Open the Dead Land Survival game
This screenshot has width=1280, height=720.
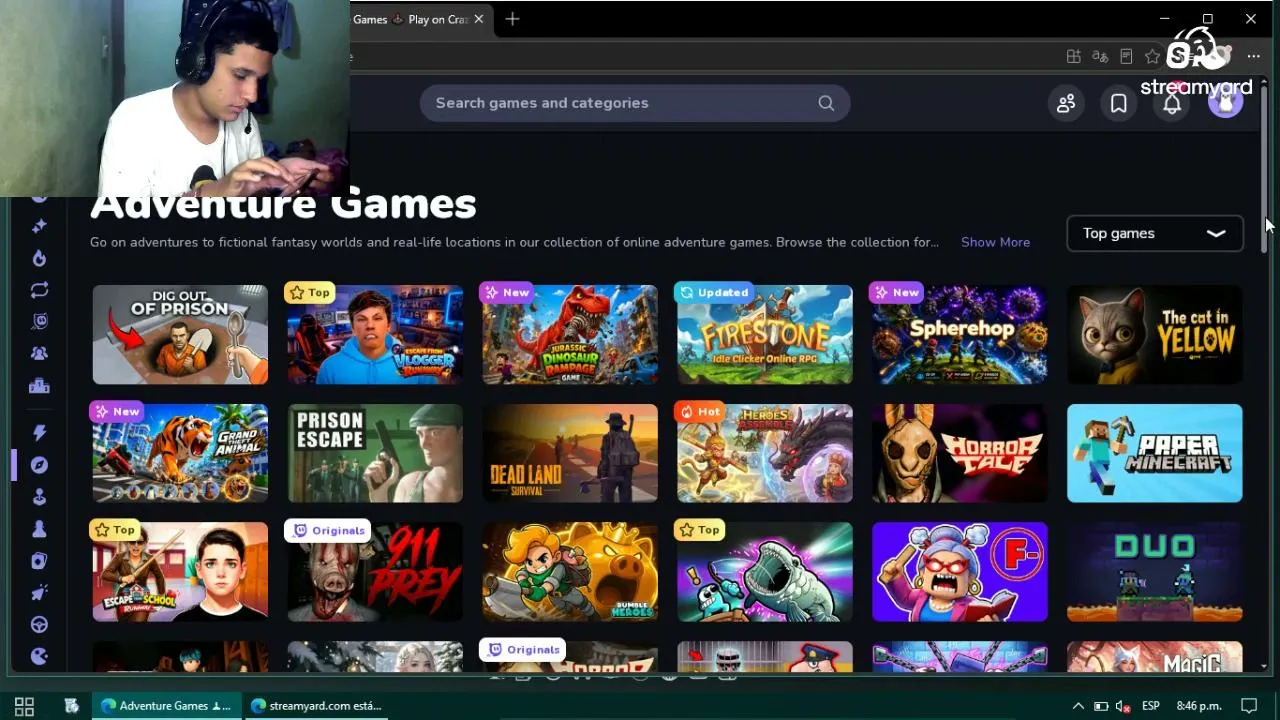[x=570, y=453]
